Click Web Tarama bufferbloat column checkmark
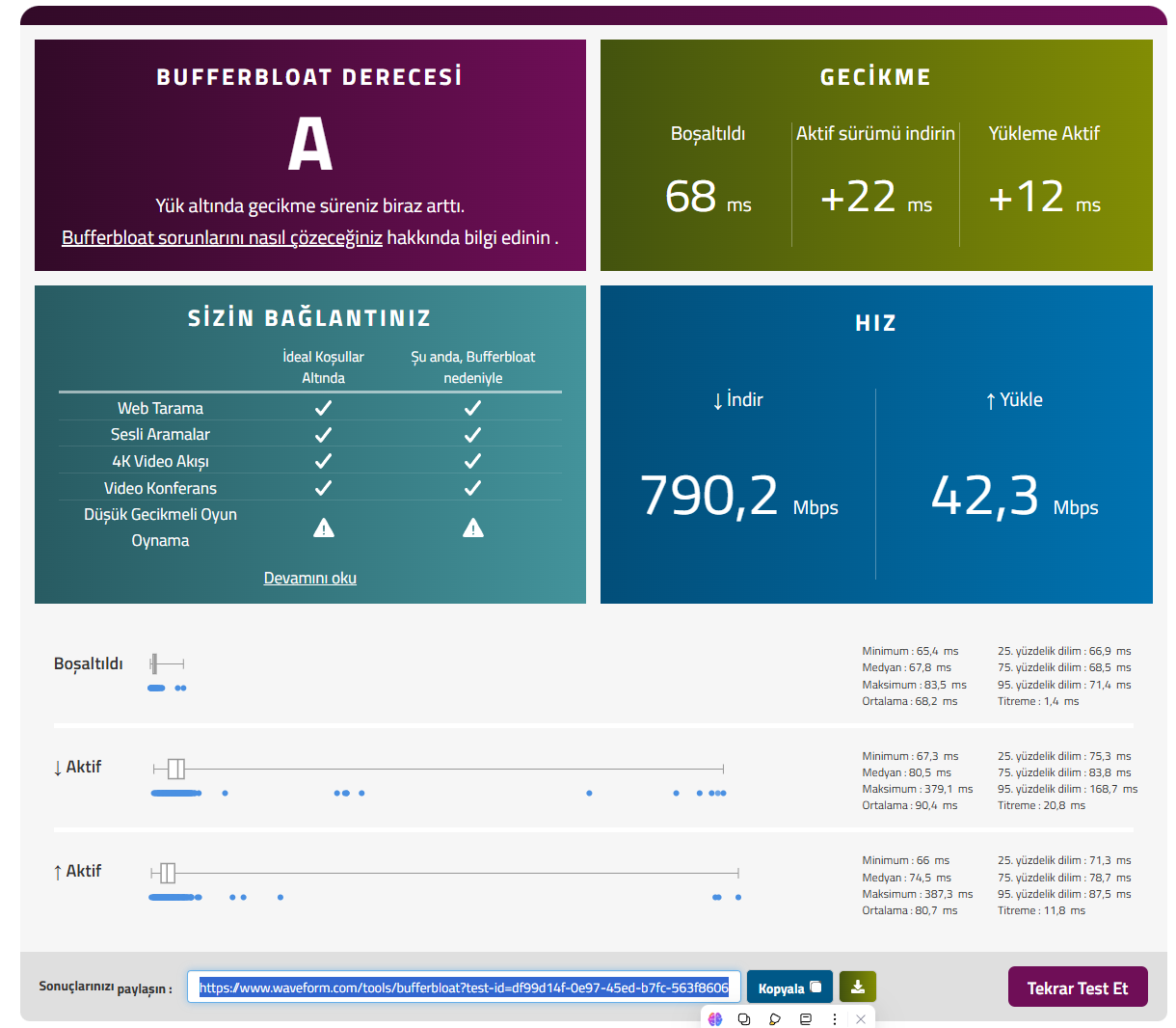The width and height of the screenshot is (1176, 1028). pyautogui.click(x=472, y=408)
